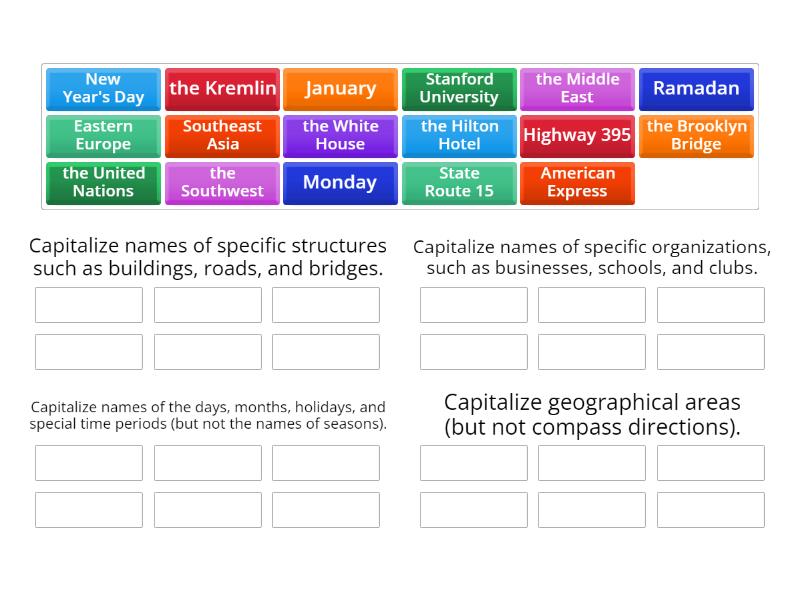Choose the "the Middle East" tile
Screen dimensions: 800x600
577,89
